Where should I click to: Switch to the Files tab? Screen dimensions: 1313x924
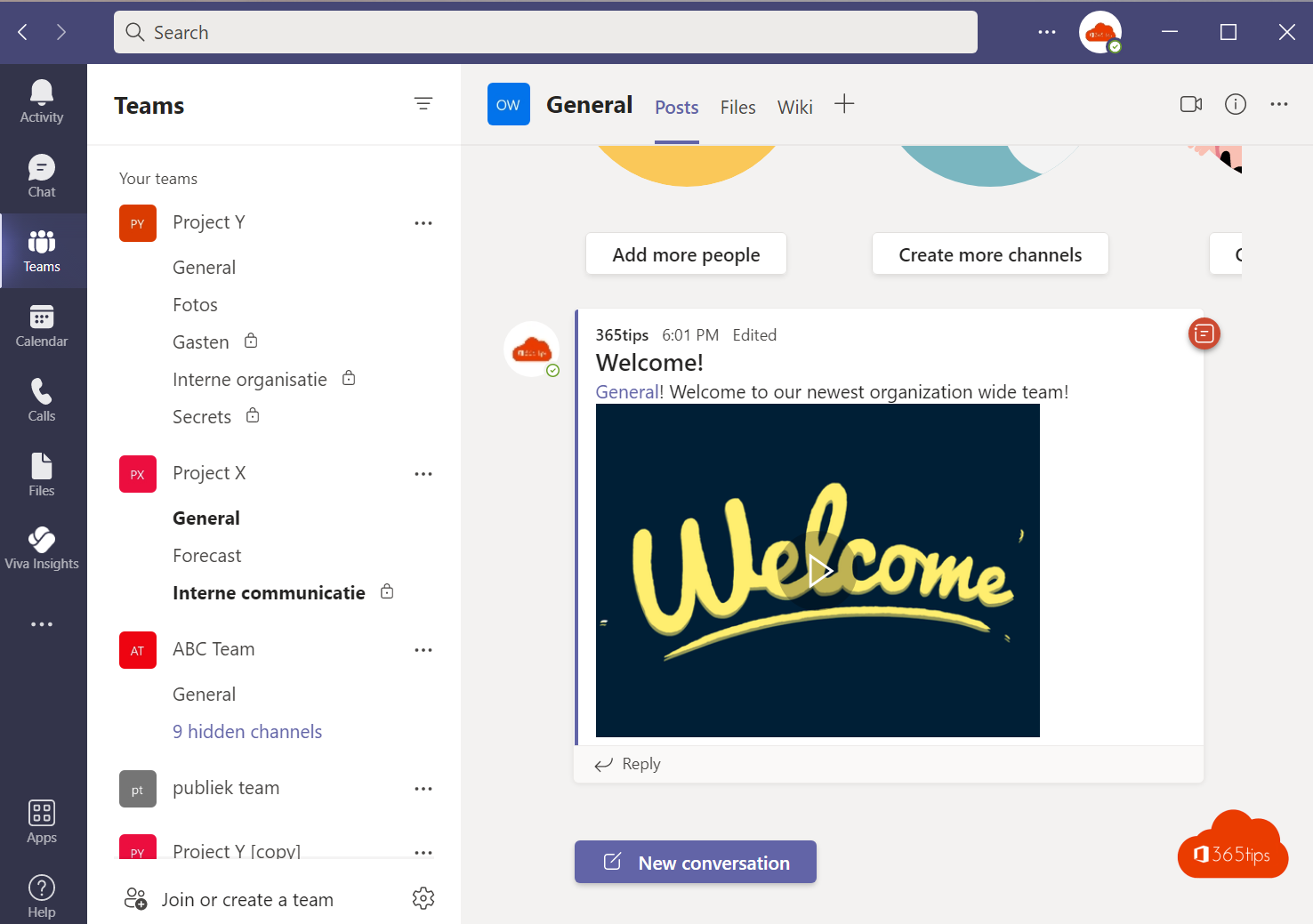(737, 108)
